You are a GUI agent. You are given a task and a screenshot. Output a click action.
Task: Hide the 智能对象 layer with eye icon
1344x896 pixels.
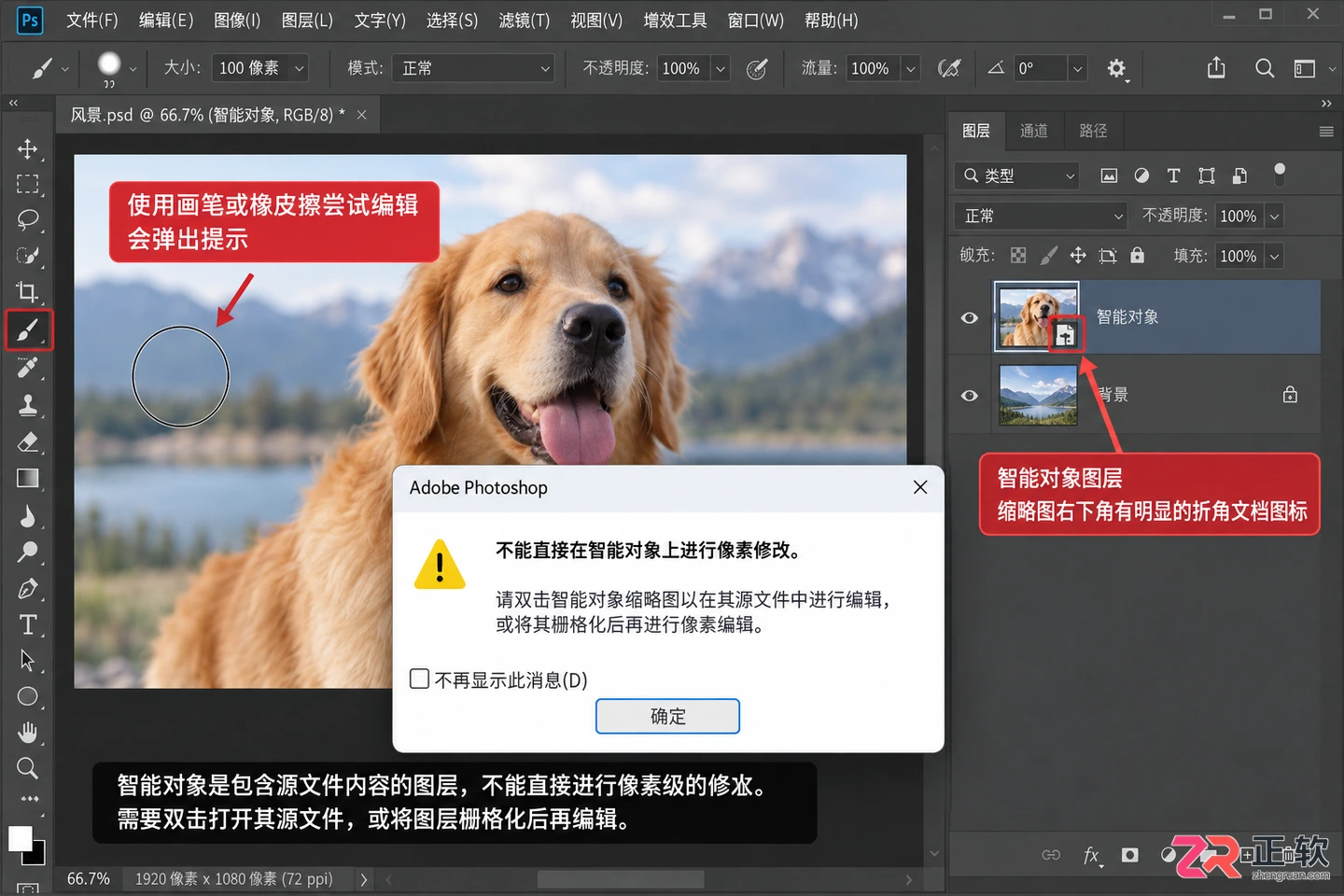[x=970, y=317]
